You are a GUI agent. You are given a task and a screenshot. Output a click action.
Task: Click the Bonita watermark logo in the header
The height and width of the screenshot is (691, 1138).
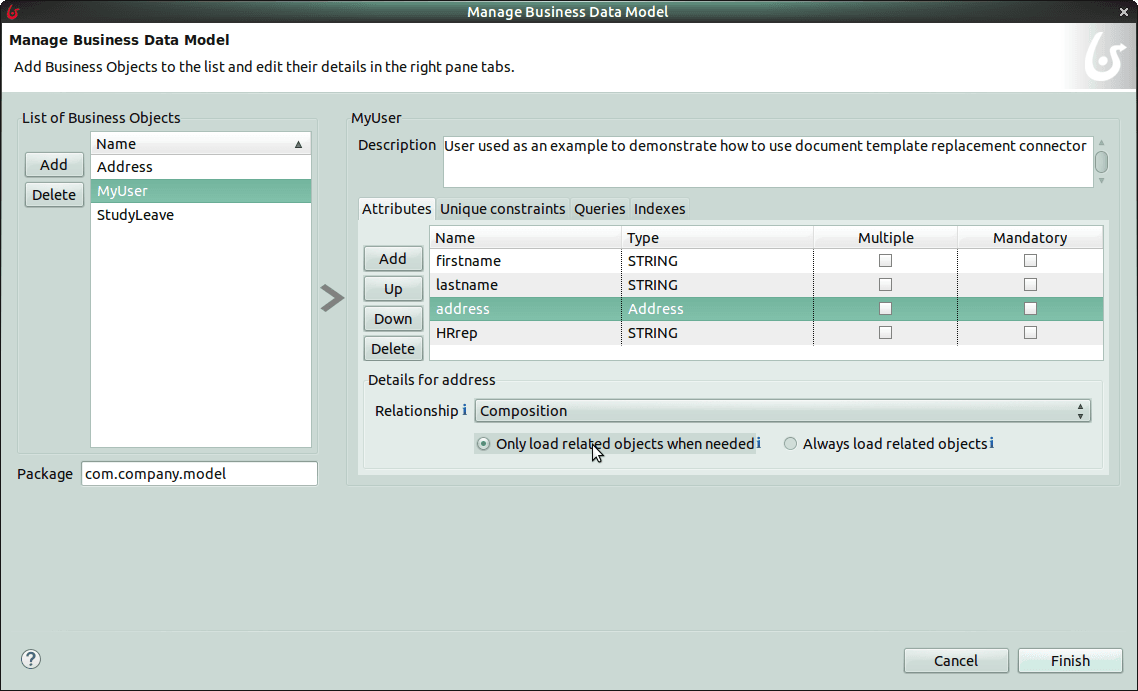pos(1102,57)
